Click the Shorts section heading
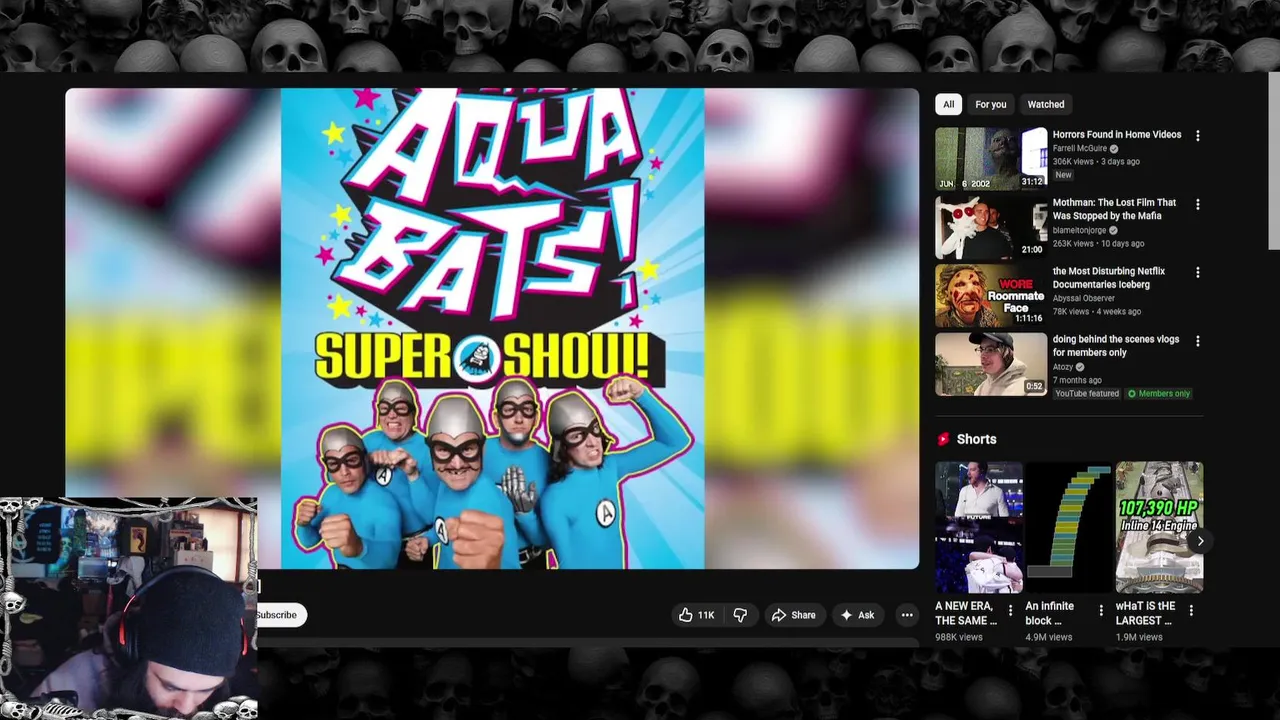 pos(976,439)
